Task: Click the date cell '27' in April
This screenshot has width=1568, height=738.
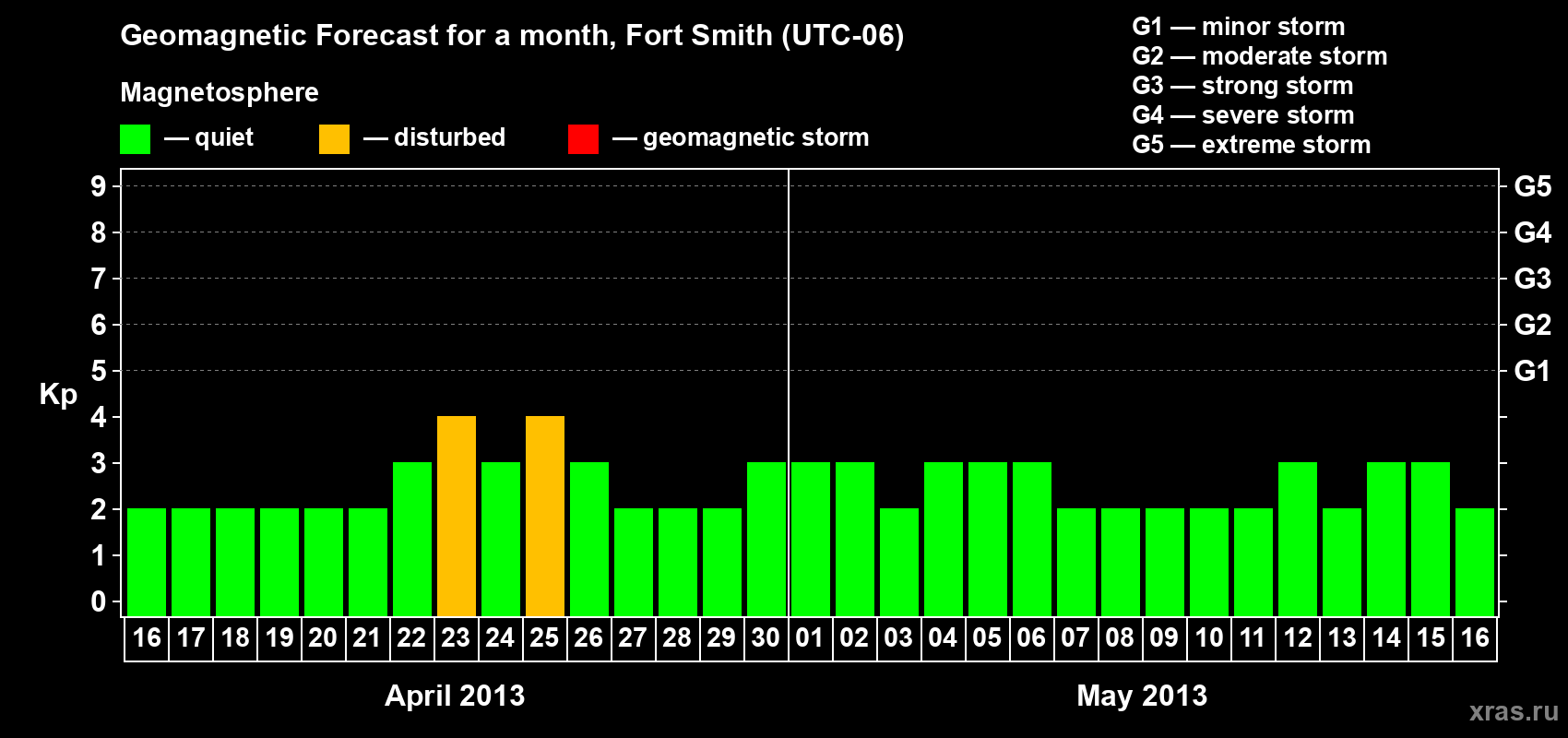Action: (634, 638)
